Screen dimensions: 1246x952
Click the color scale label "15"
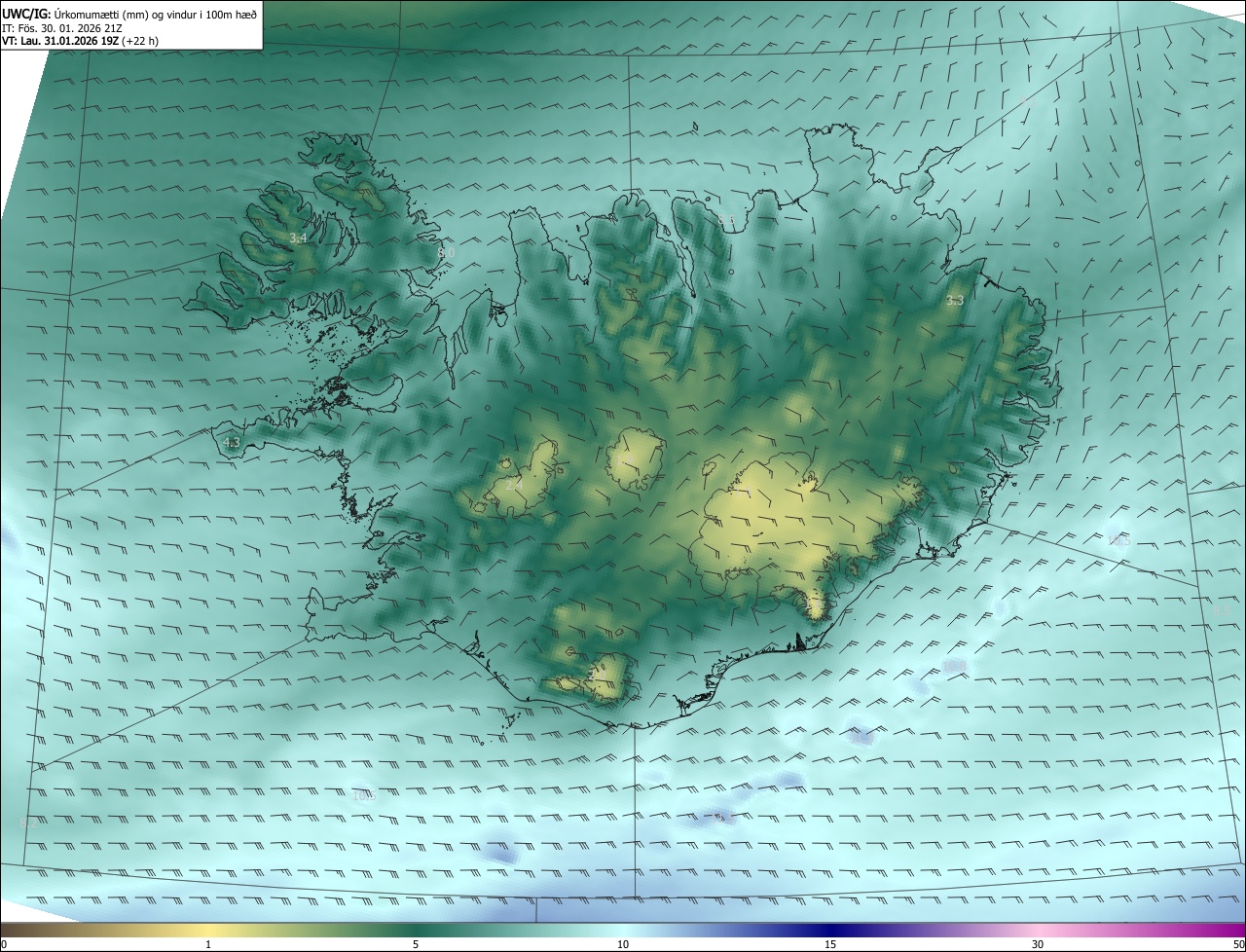tap(830, 944)
